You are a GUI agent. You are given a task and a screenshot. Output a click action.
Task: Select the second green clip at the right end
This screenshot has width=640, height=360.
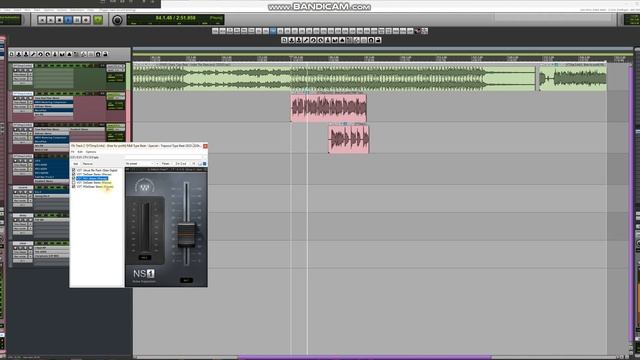[573, 77]
